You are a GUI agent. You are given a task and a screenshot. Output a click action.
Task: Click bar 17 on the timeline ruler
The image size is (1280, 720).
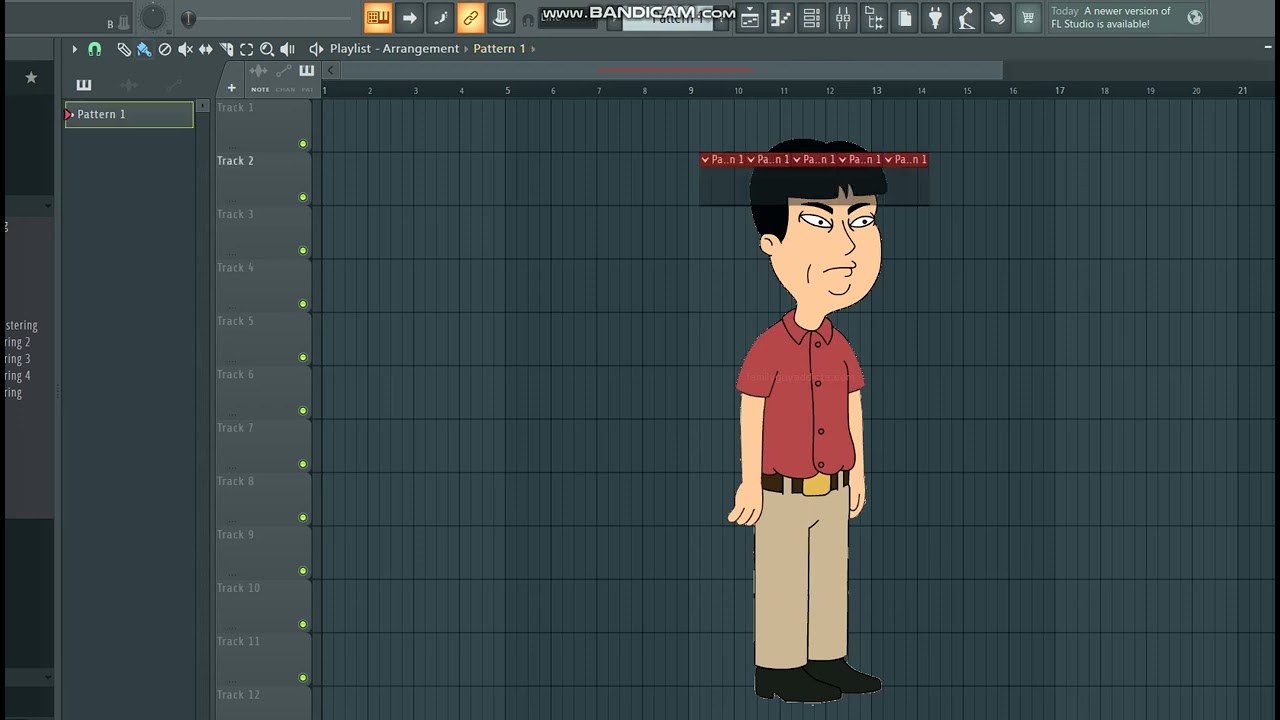(1060, 90)
